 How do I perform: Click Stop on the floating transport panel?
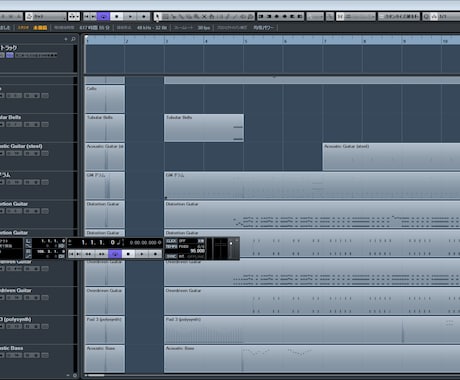click(x=128, y=254)
